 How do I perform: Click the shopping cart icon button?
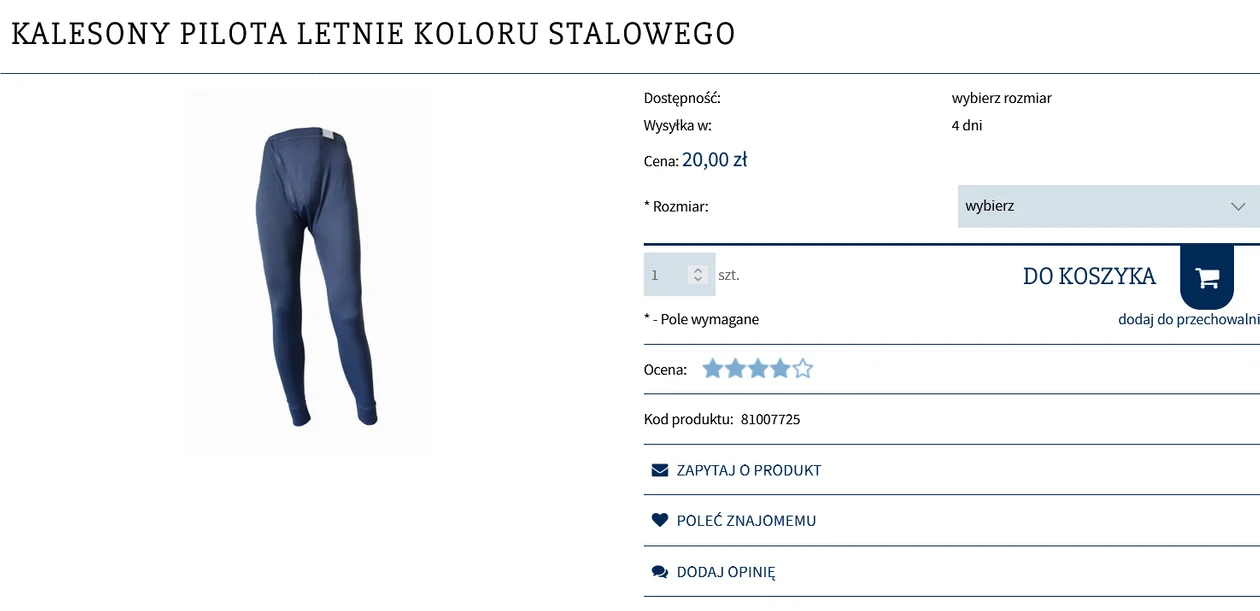[x=1207, y=277]
